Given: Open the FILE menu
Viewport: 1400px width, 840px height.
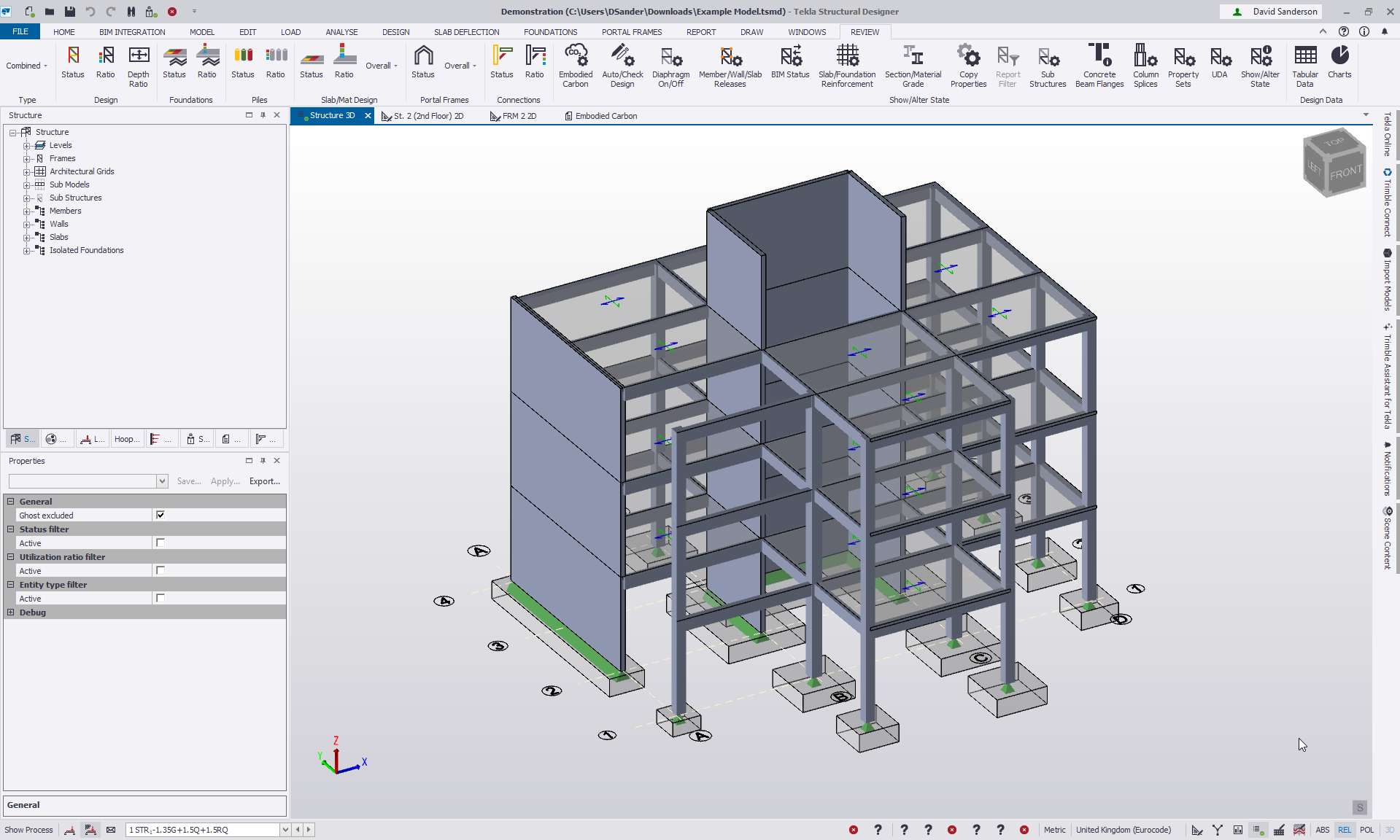Looking at the screenshot, I should [20, 31].
